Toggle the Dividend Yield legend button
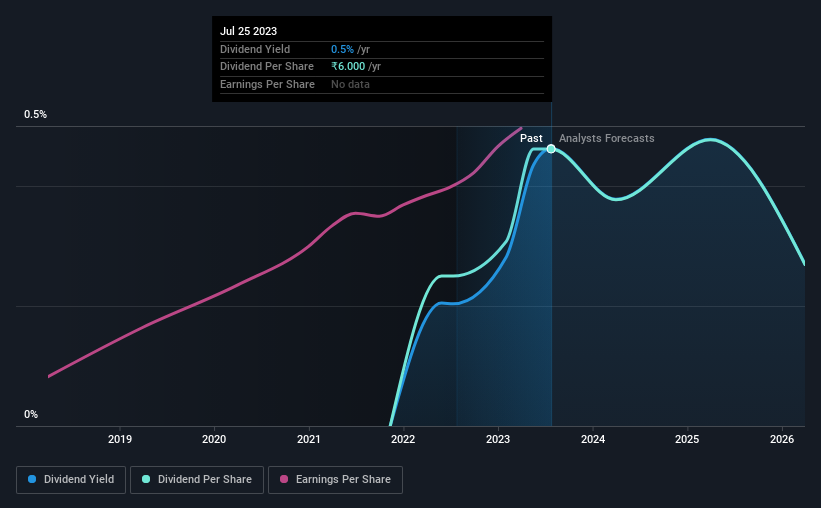 point(71,480)
